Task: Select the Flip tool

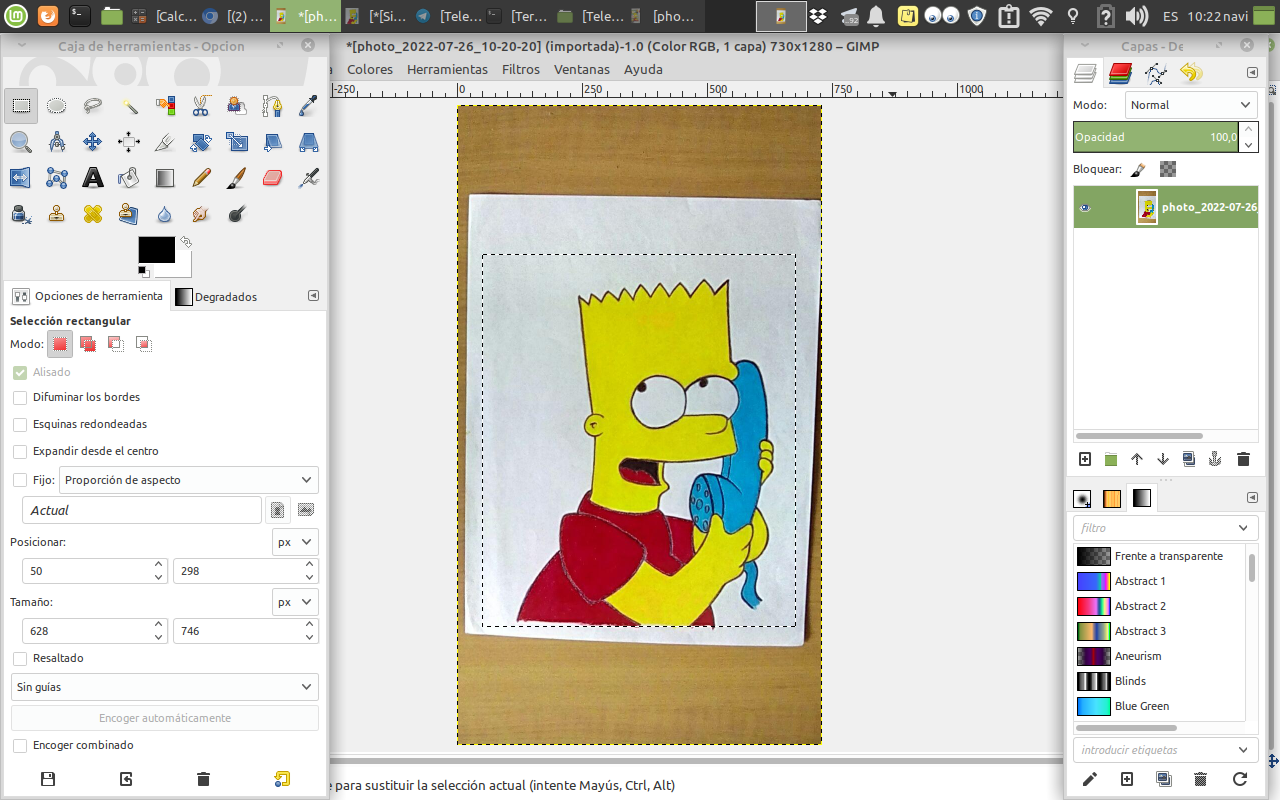Action: [x=21, y=177]
